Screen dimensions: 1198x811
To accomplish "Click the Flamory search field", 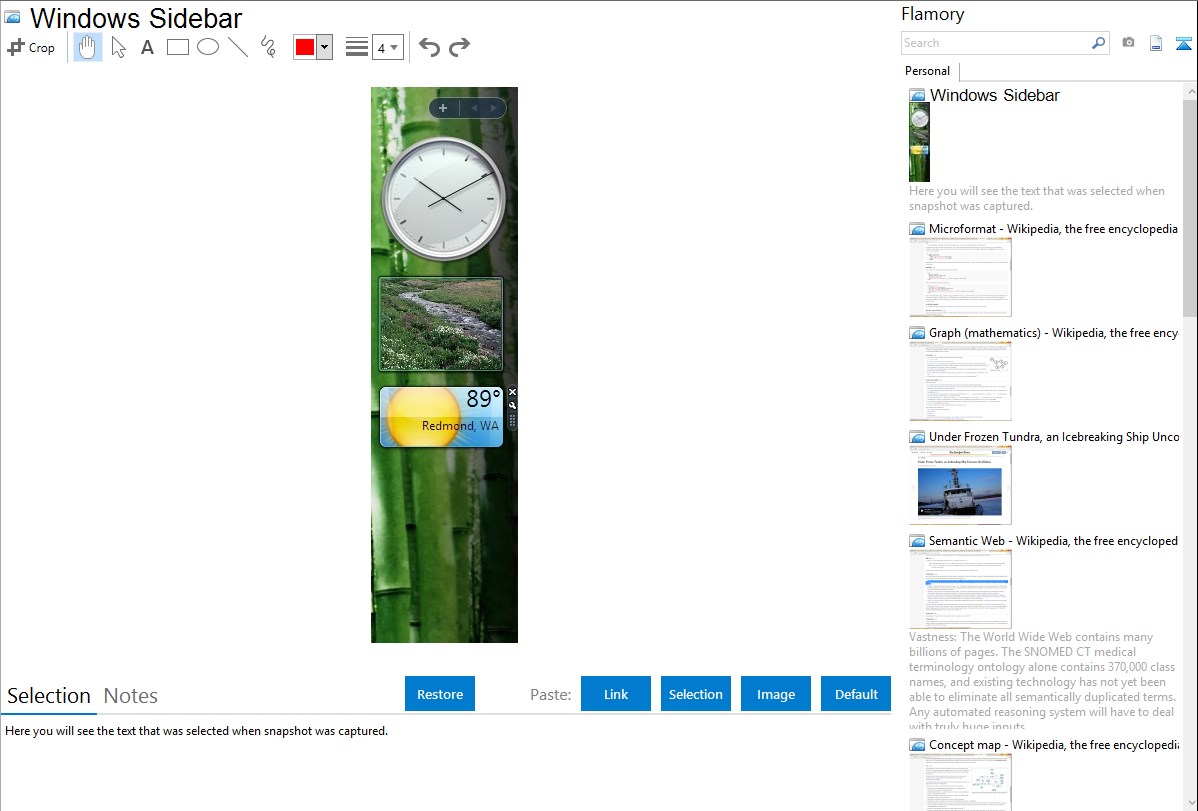I will tap(996, 43).
